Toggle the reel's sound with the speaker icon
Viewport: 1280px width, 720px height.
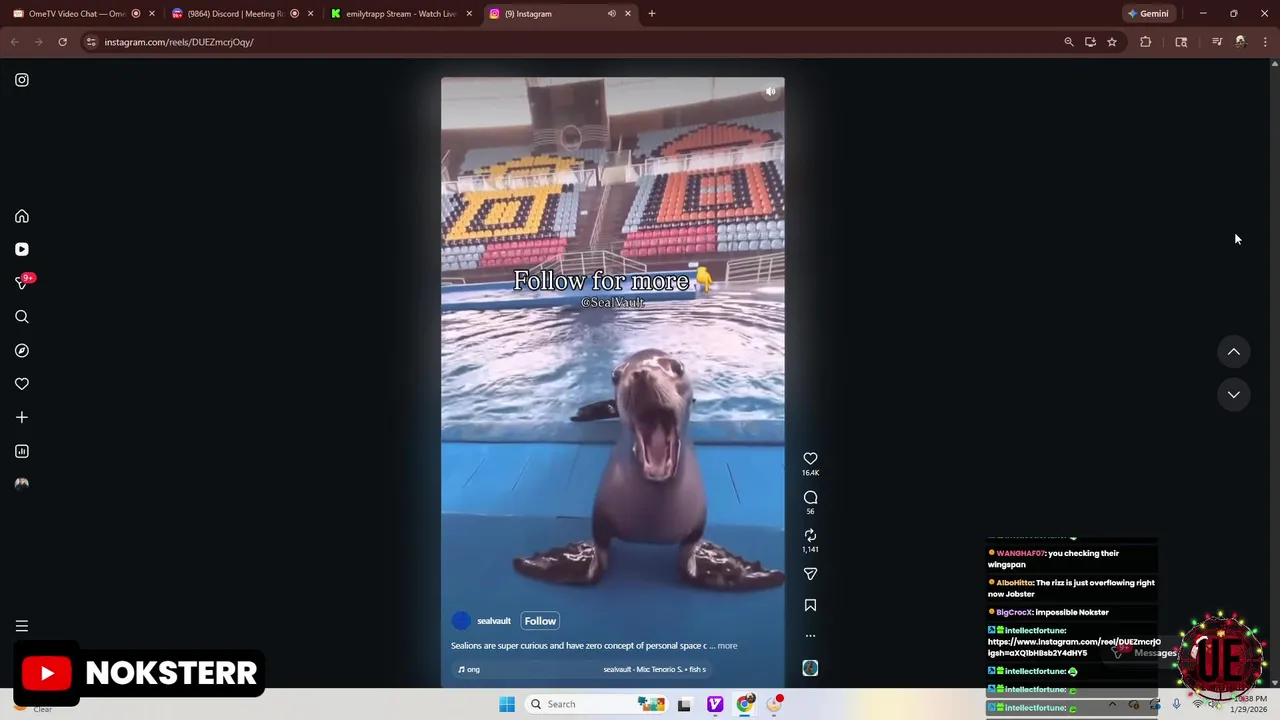pyautogui.click(x=770, y=91)
